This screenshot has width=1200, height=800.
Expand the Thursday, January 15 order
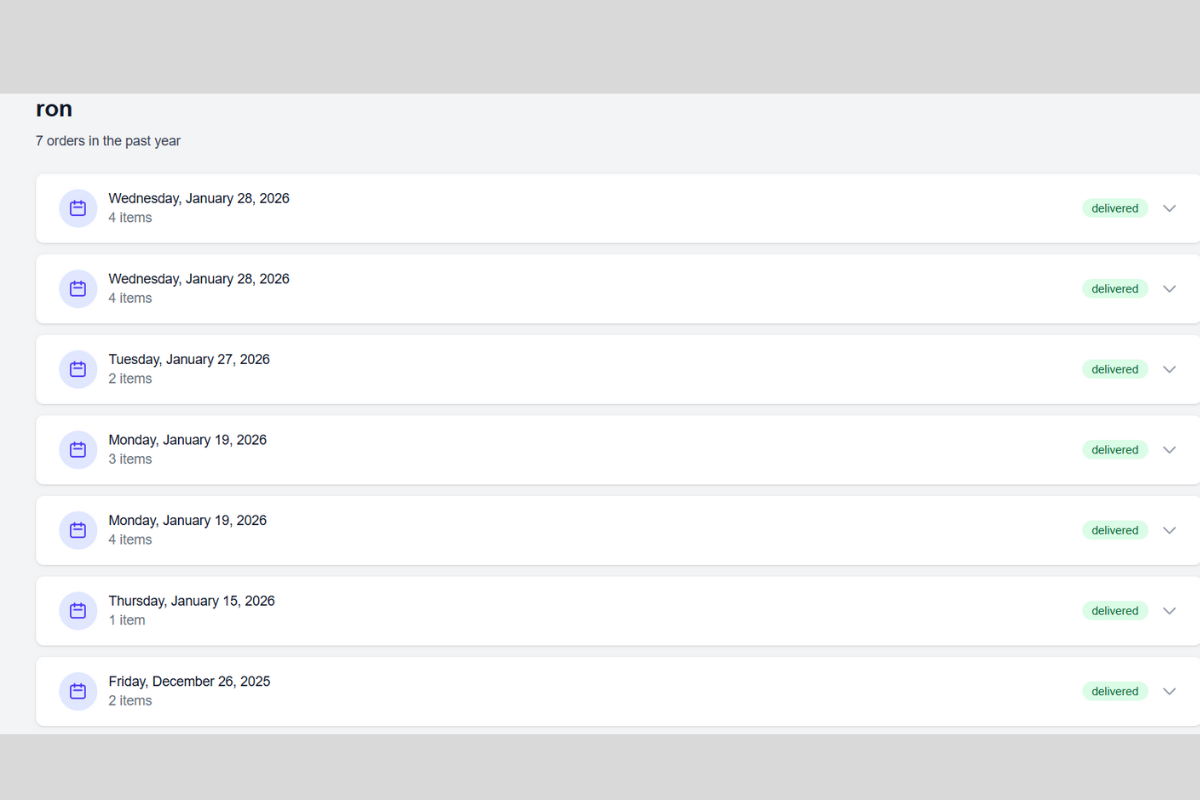coord(1169,610)
